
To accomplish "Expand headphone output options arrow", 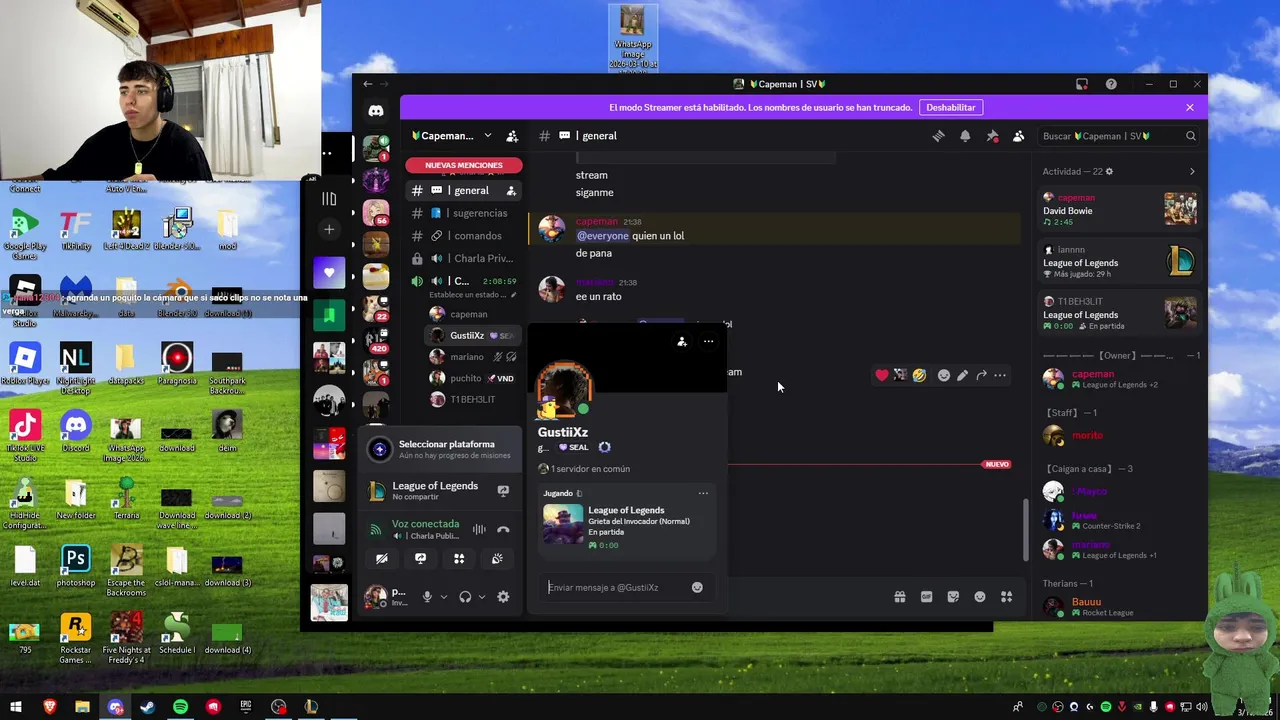I will pos(481,597).
